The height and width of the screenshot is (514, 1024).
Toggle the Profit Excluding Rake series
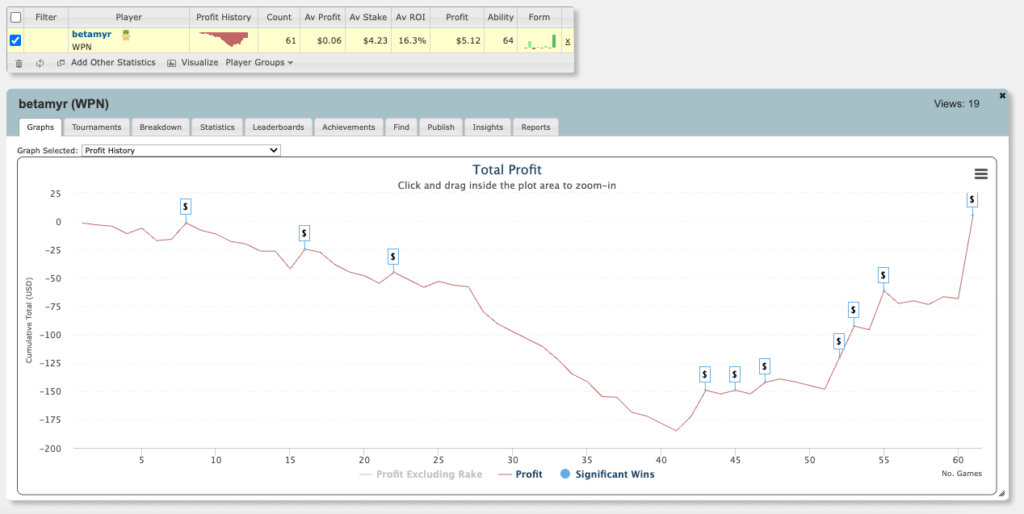(420, 474)
